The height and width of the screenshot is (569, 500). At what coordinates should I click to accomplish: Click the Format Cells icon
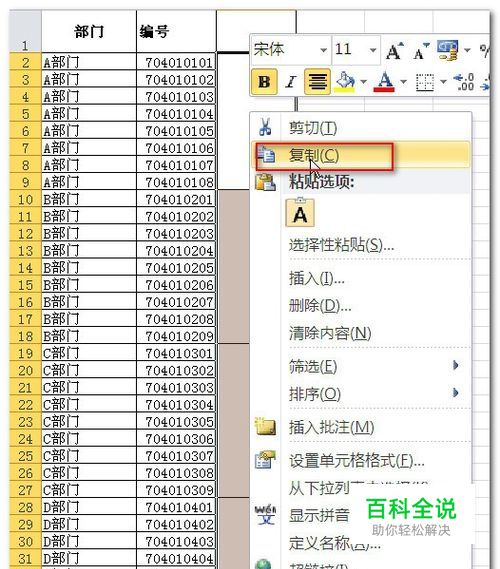tap(265, 460)
